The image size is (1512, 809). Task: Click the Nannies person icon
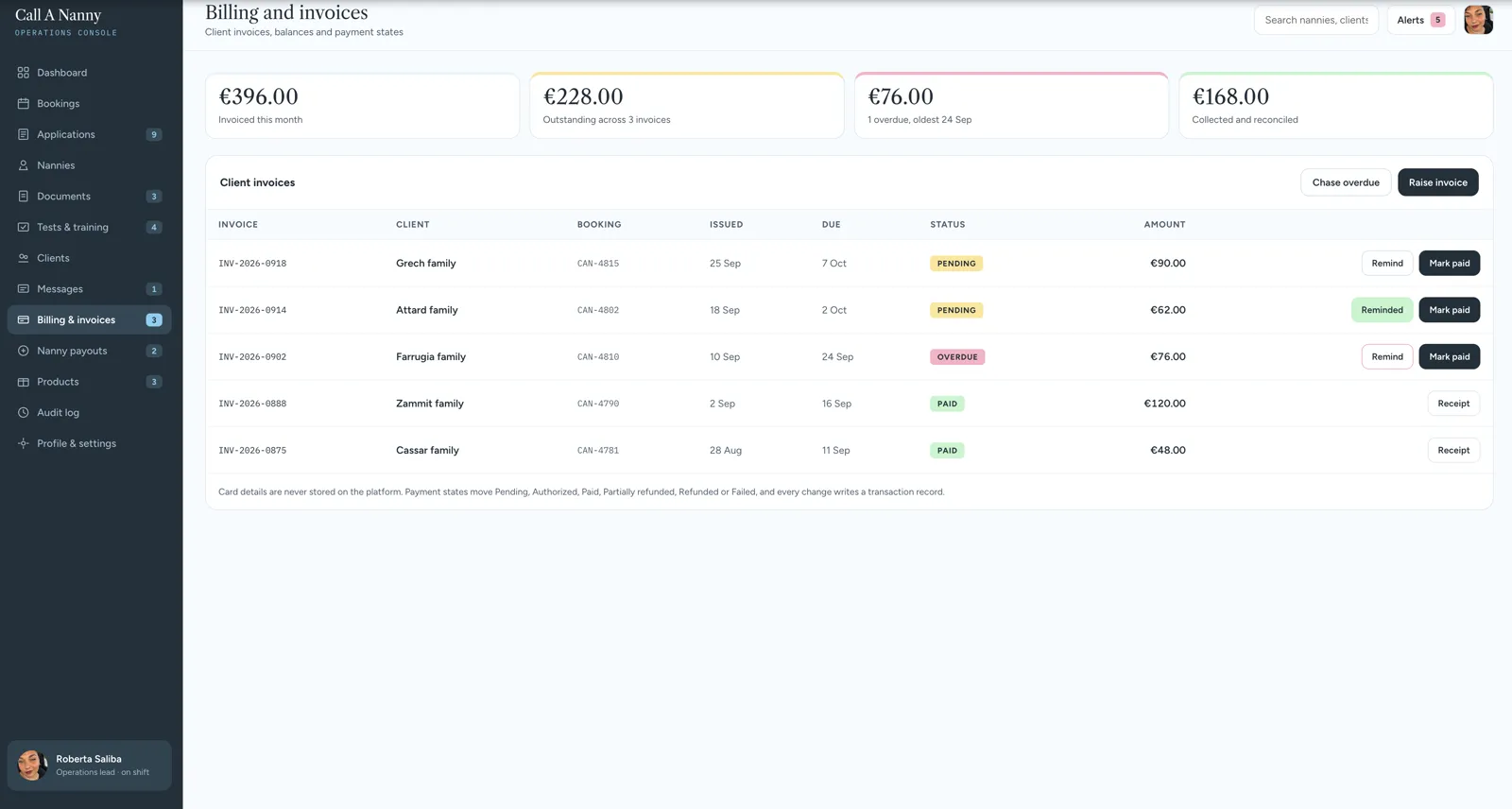click(x=24, y=165)
